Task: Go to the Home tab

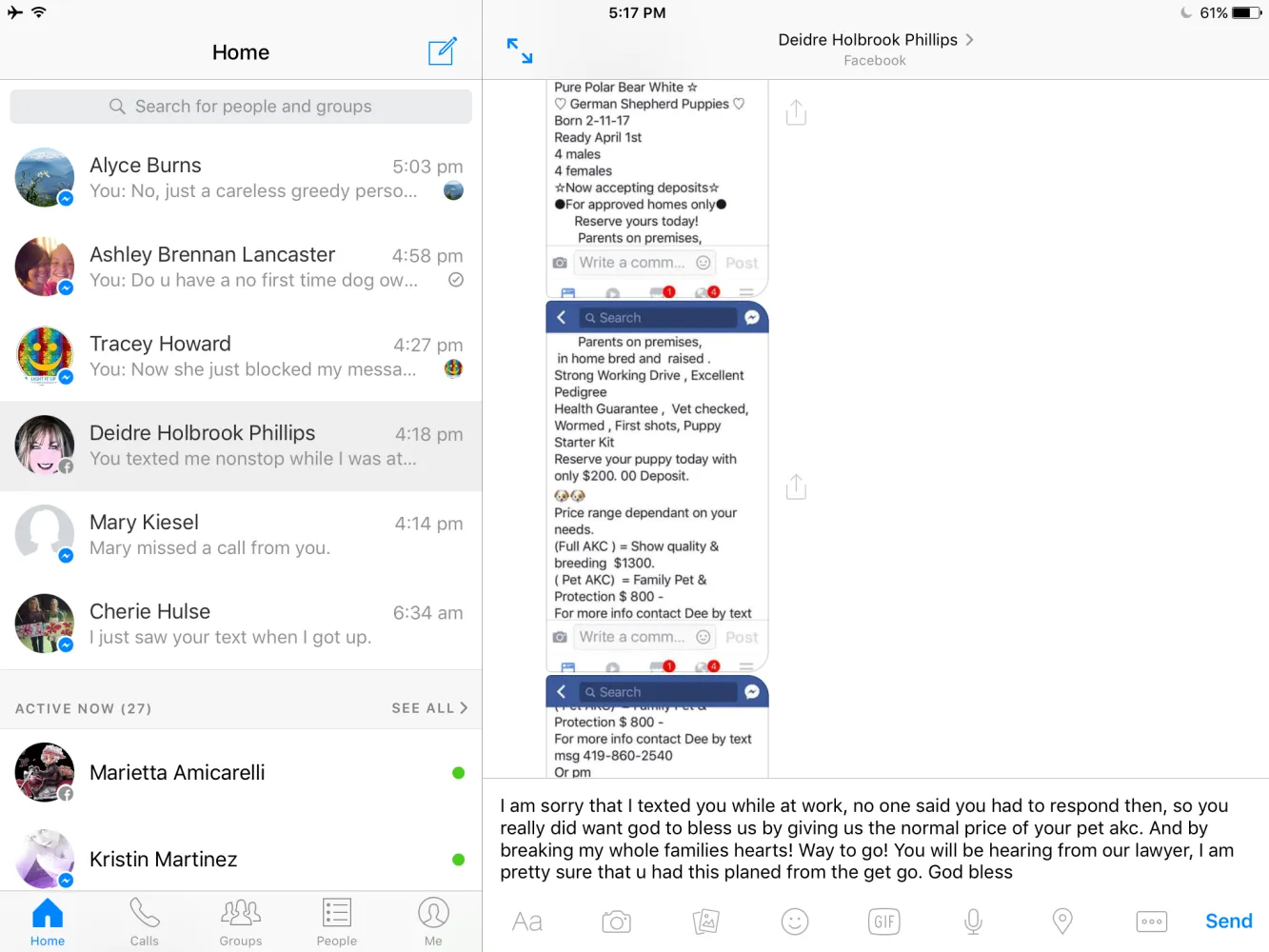Action: [48, 922]
